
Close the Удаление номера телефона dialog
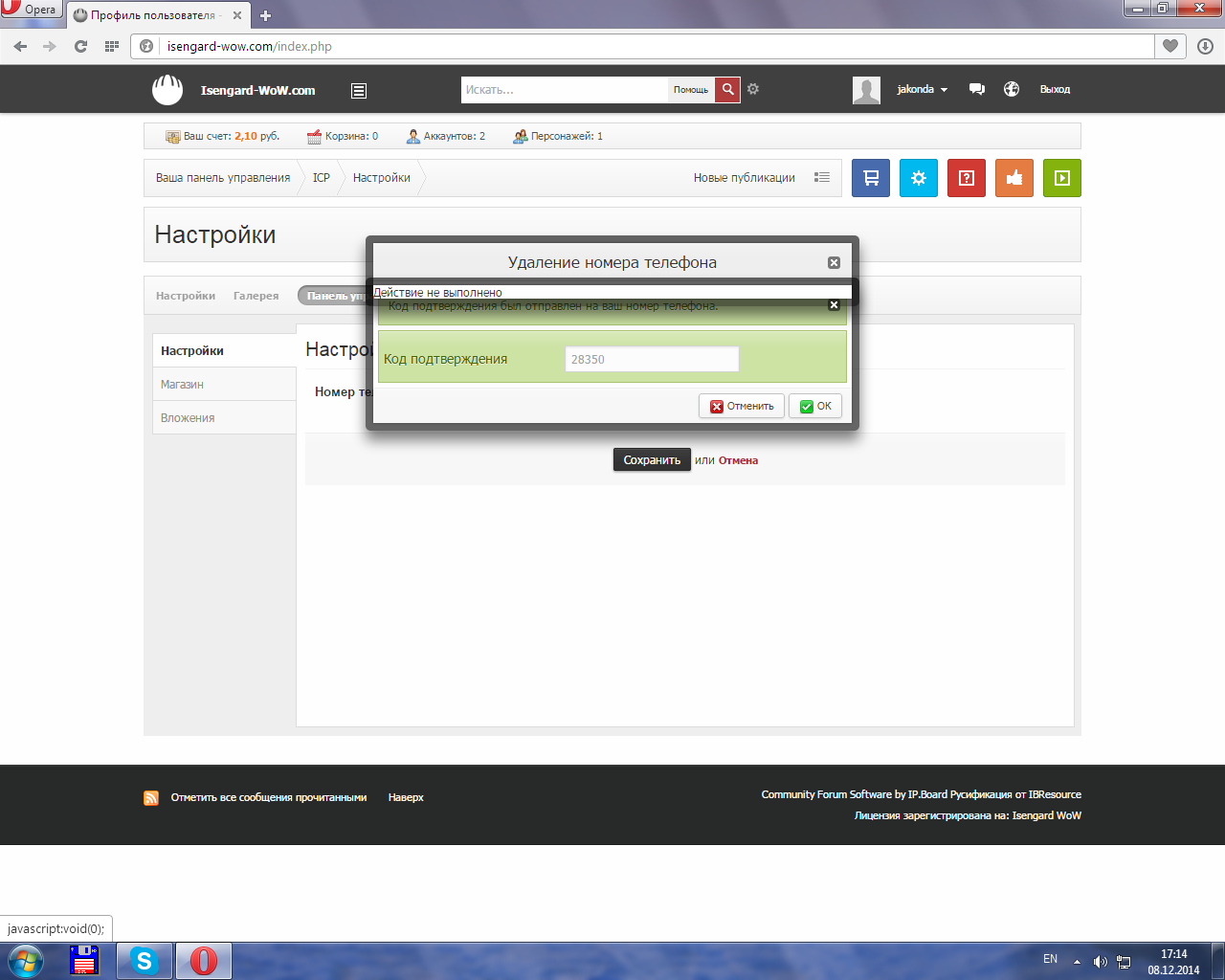(x=834, y=262)
